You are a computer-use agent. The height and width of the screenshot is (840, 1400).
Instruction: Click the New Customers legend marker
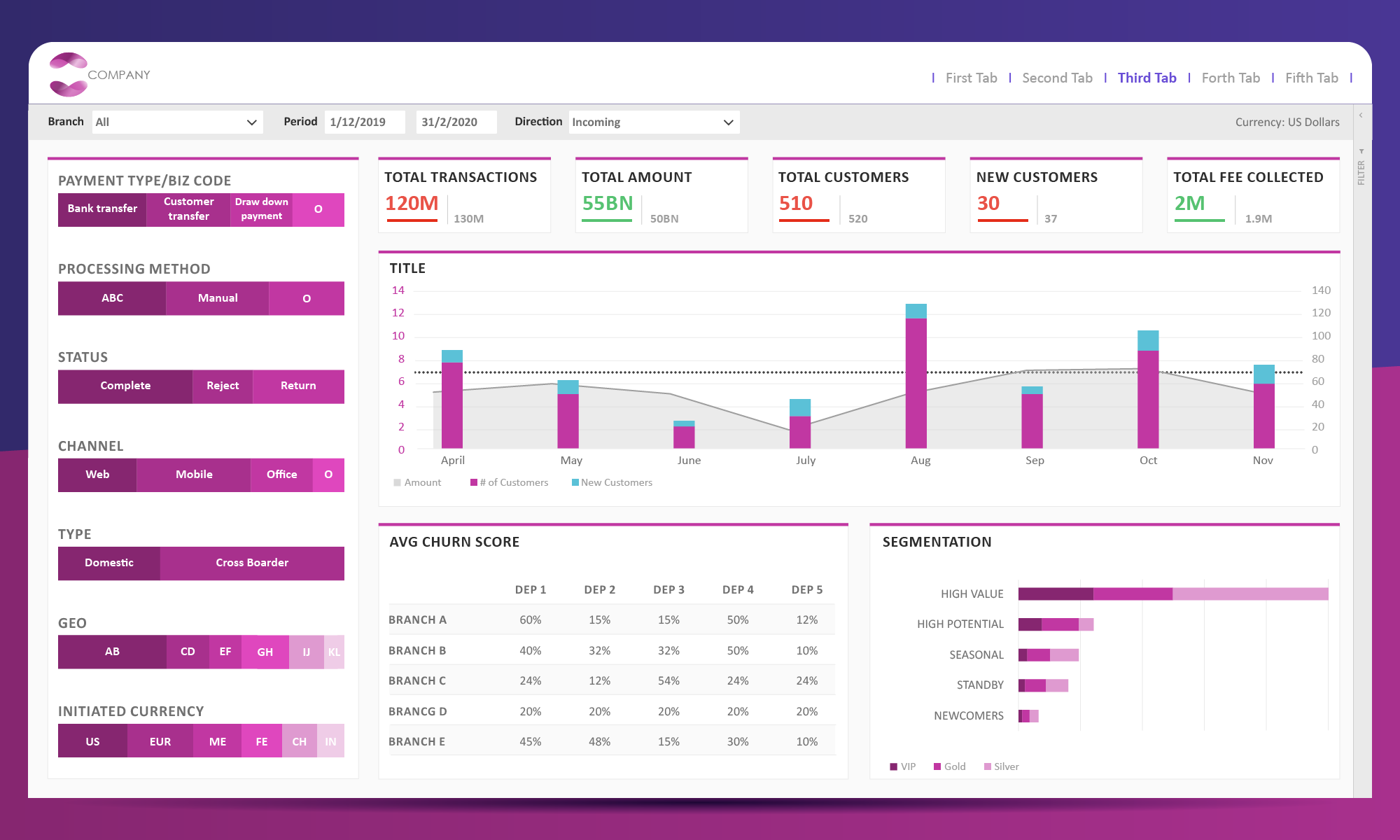pos(575,482)
